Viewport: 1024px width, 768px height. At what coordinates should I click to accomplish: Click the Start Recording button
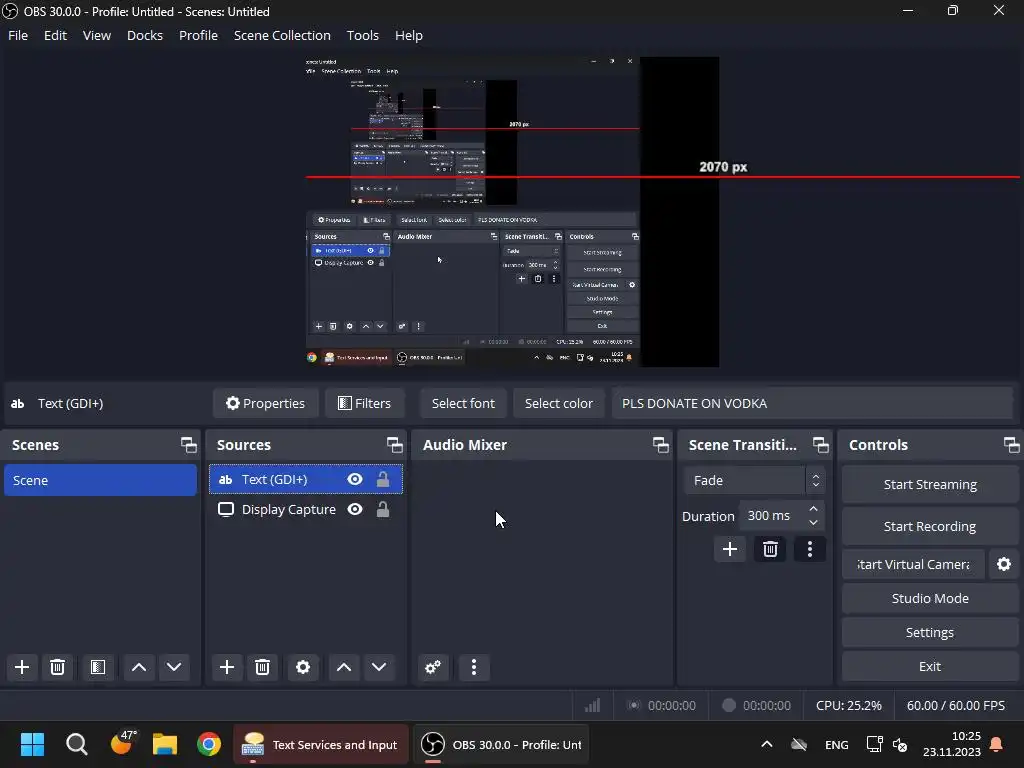pyautogui.click(x=930, y=526)
